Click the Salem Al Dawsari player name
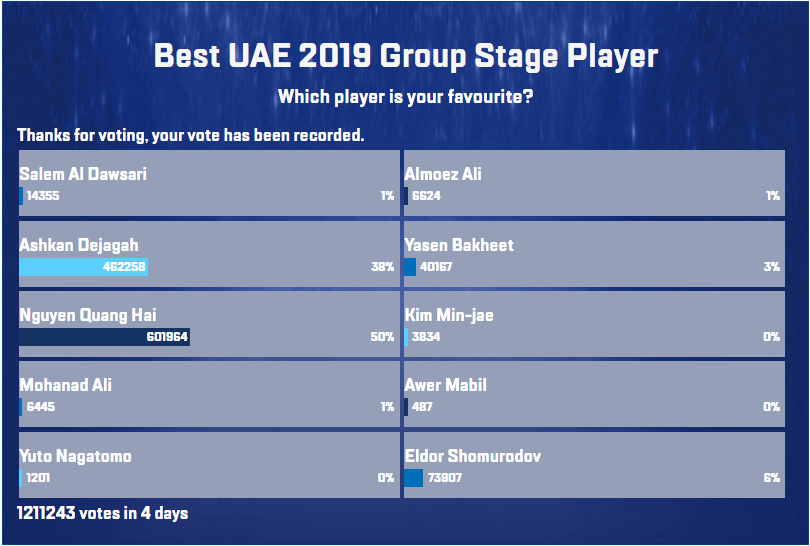Image resolution: width=810 pixels, height=546 pixels. pyautogui.click(x=83, y=174)
